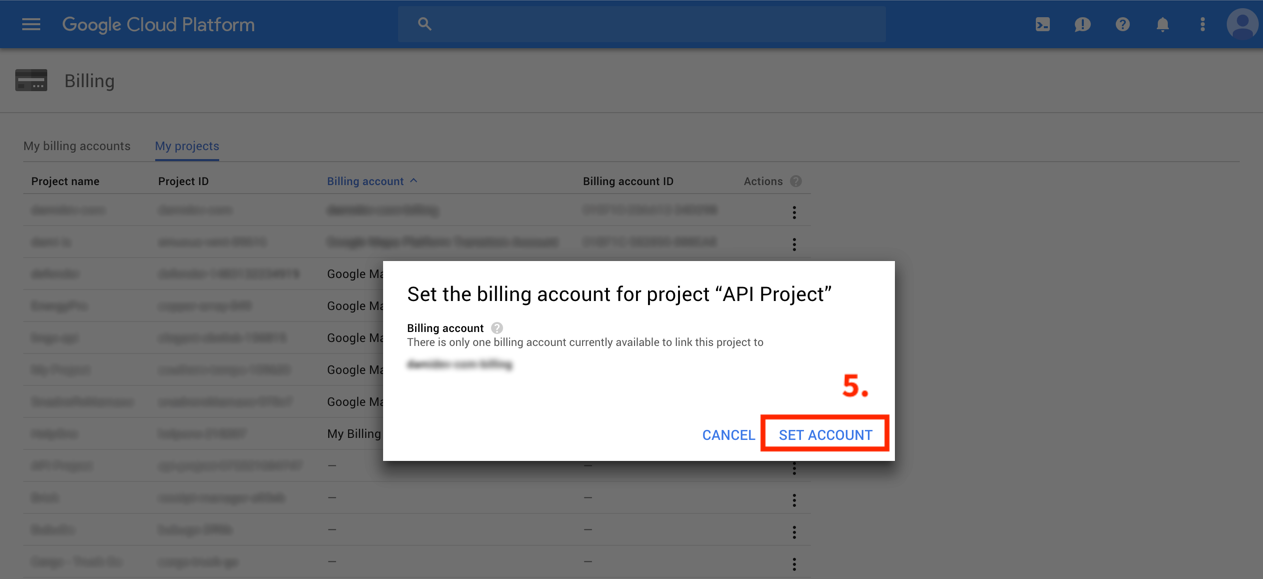Open the vertical-dots options menu in the header
Screen dimensions: 1263x579
[x=1202, y=24]
